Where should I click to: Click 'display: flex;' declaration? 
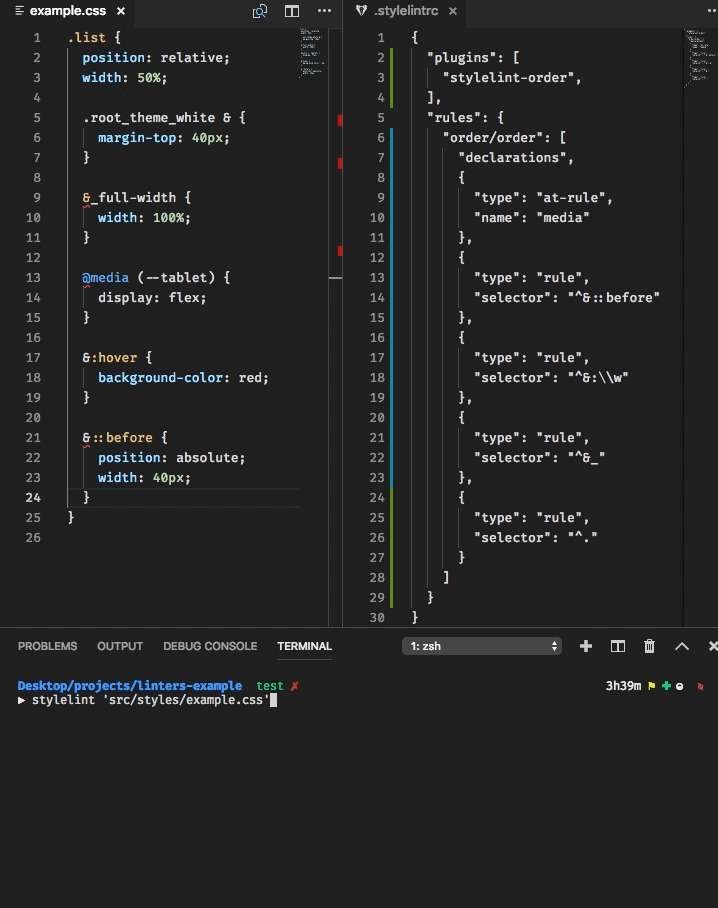coord(152,298)
